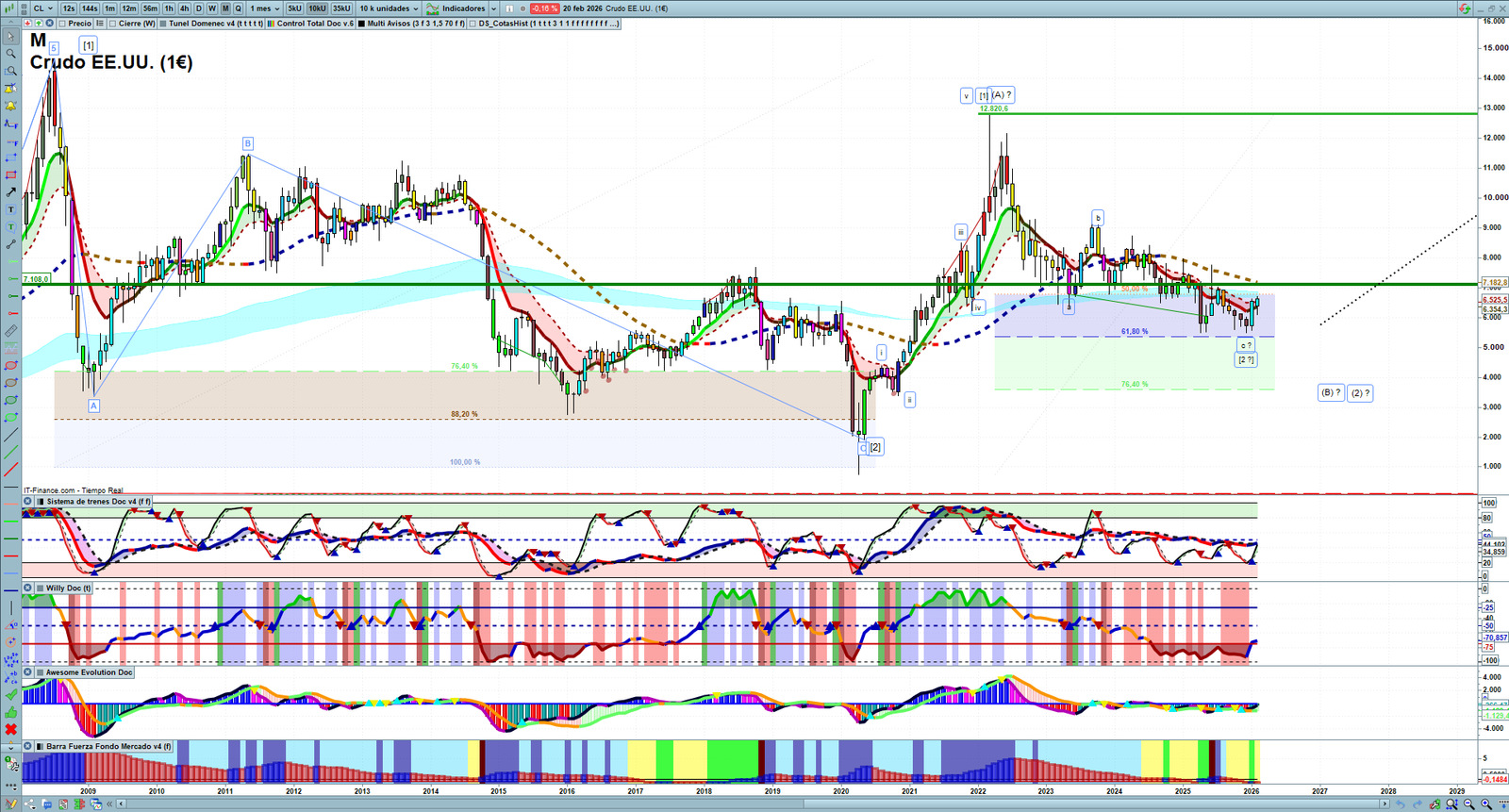Switch to the Q quarterly timeframe
This screenshot has height=812, width=1509.
click(x=239, y=8)
